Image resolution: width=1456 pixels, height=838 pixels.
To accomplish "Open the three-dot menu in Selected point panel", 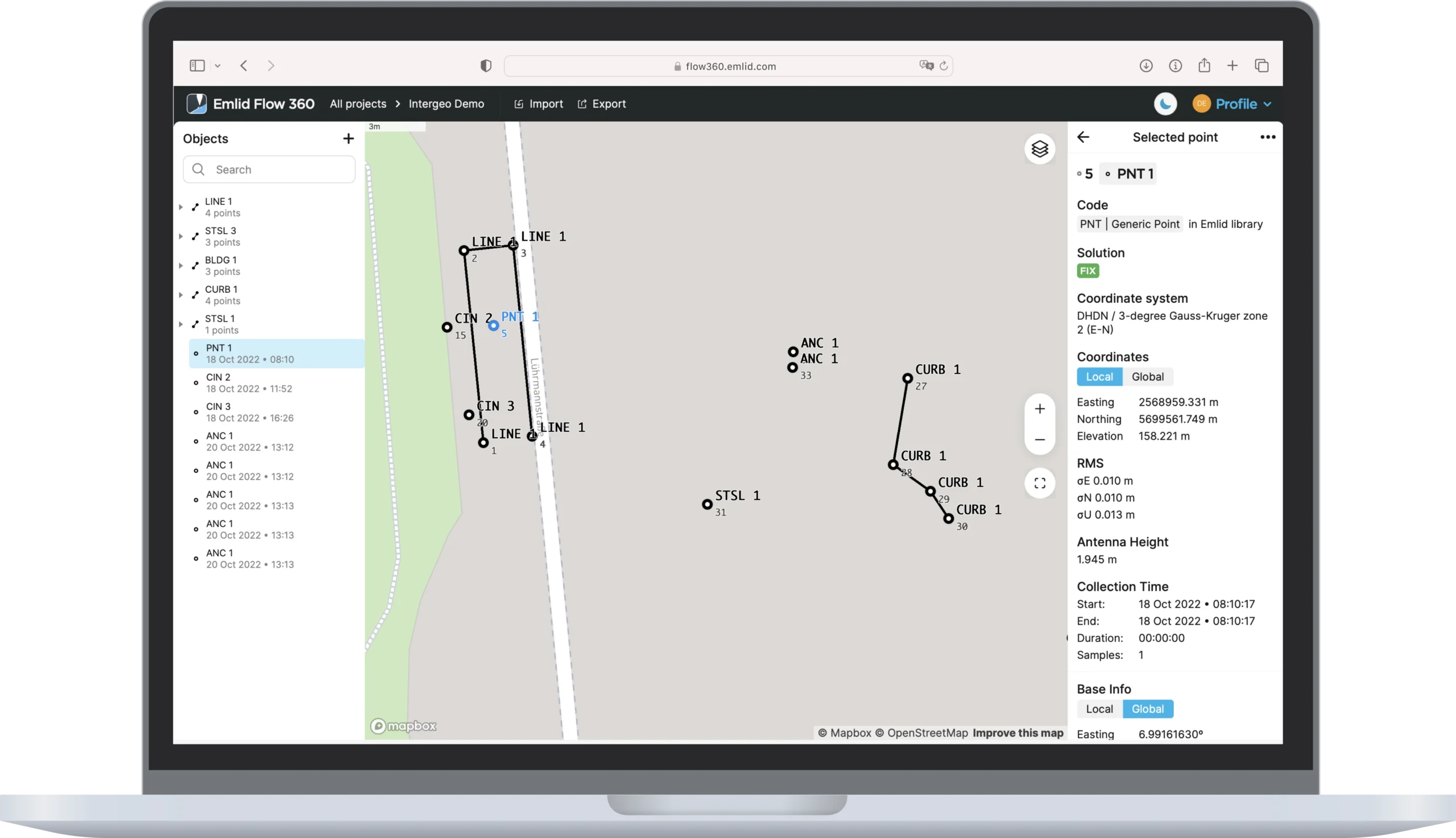I will point(1267,137).
